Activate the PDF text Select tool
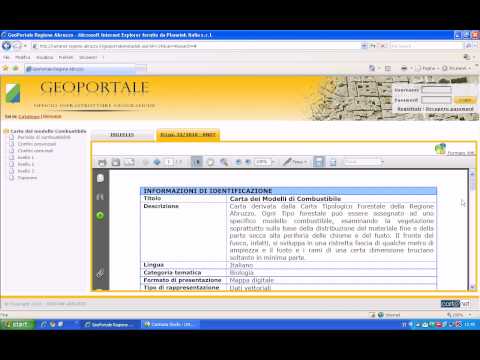The height and width of the screenshot is (360, 480). (x=197, y=162)
